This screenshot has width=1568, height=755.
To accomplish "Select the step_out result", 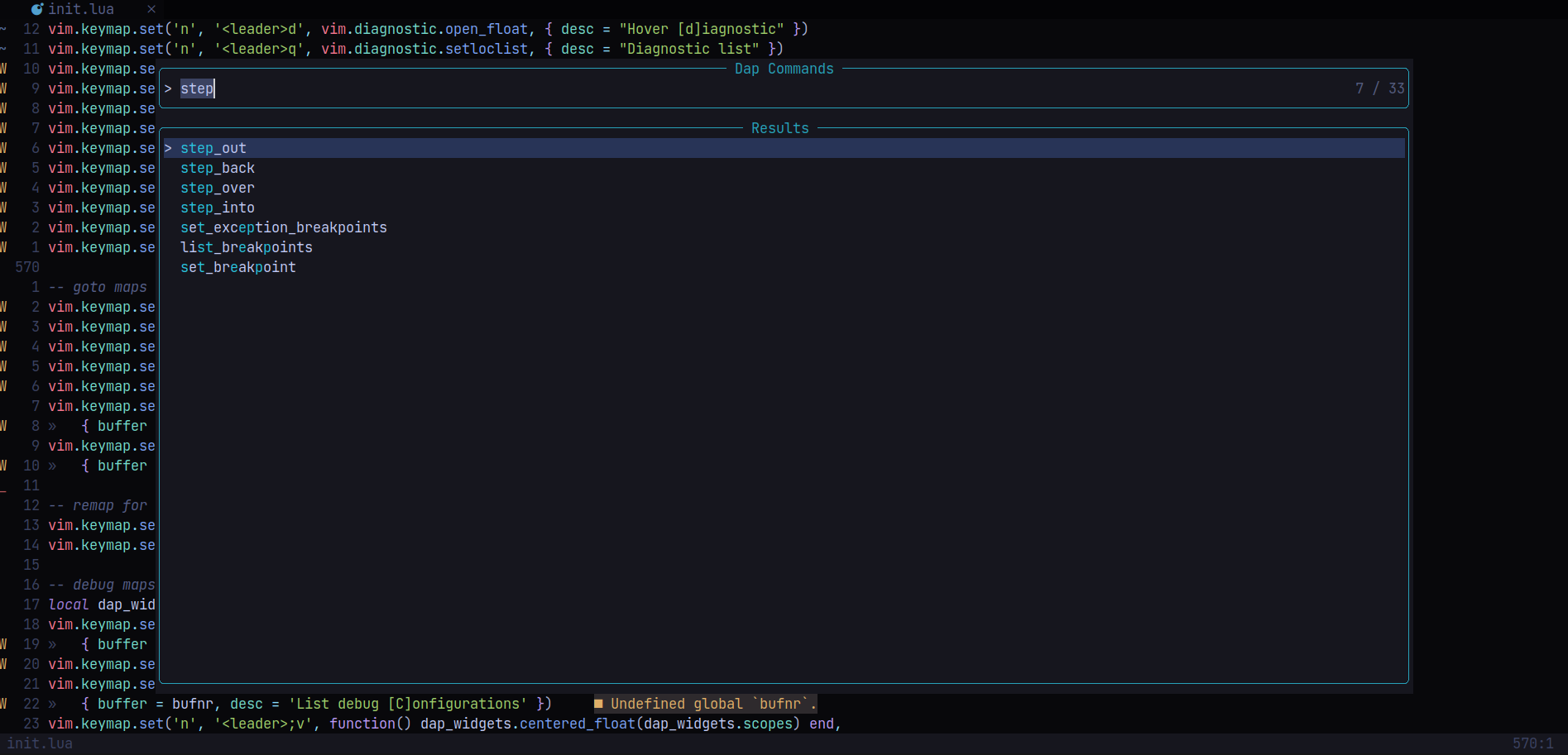I will click(x=784, y=148).
